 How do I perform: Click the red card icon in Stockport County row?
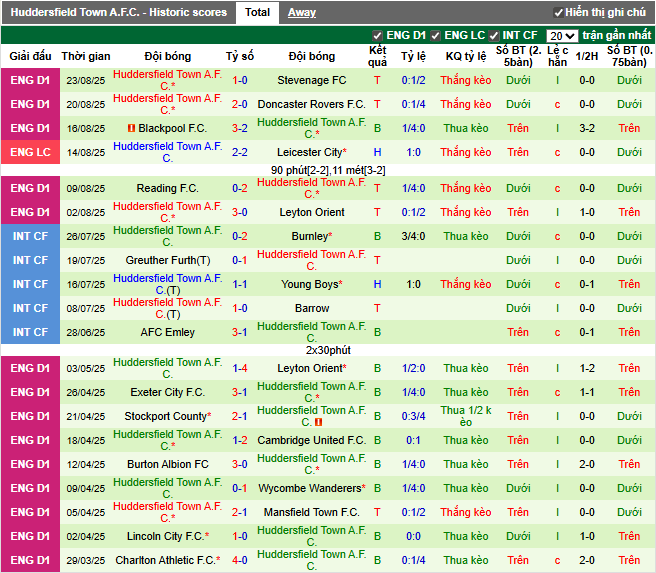click(318, 422)
